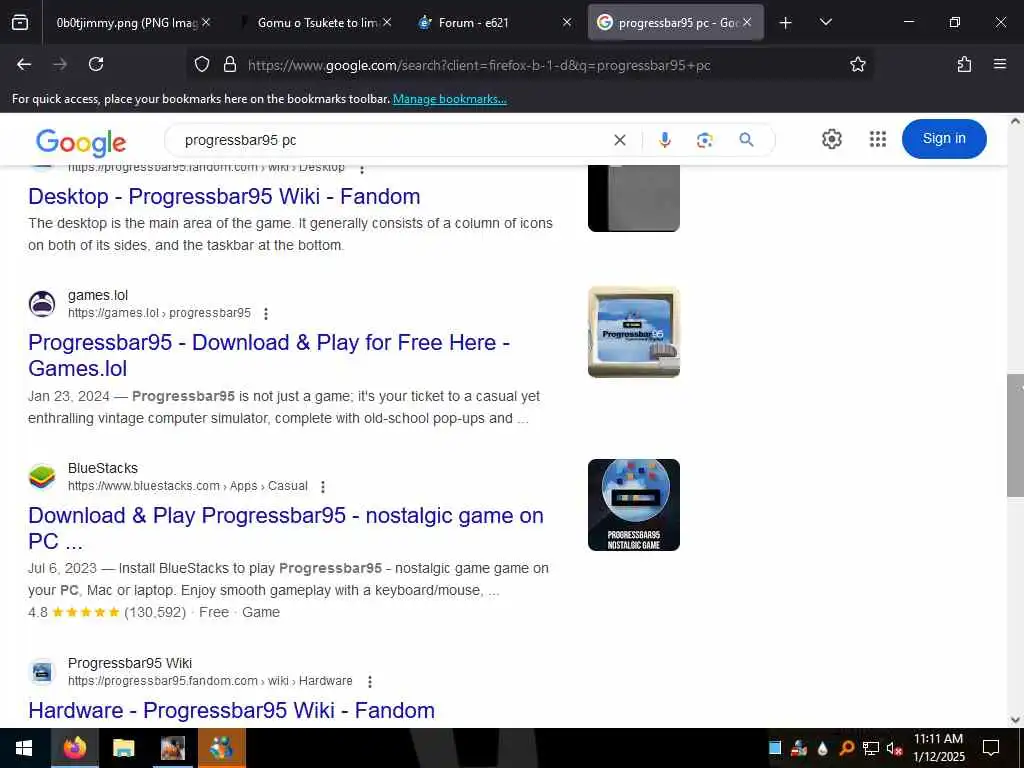The height and width of the screenshot is (768, 1024).
Task: Open the browser extensions button
Action: pyautogui.click(x=964, y=64)
